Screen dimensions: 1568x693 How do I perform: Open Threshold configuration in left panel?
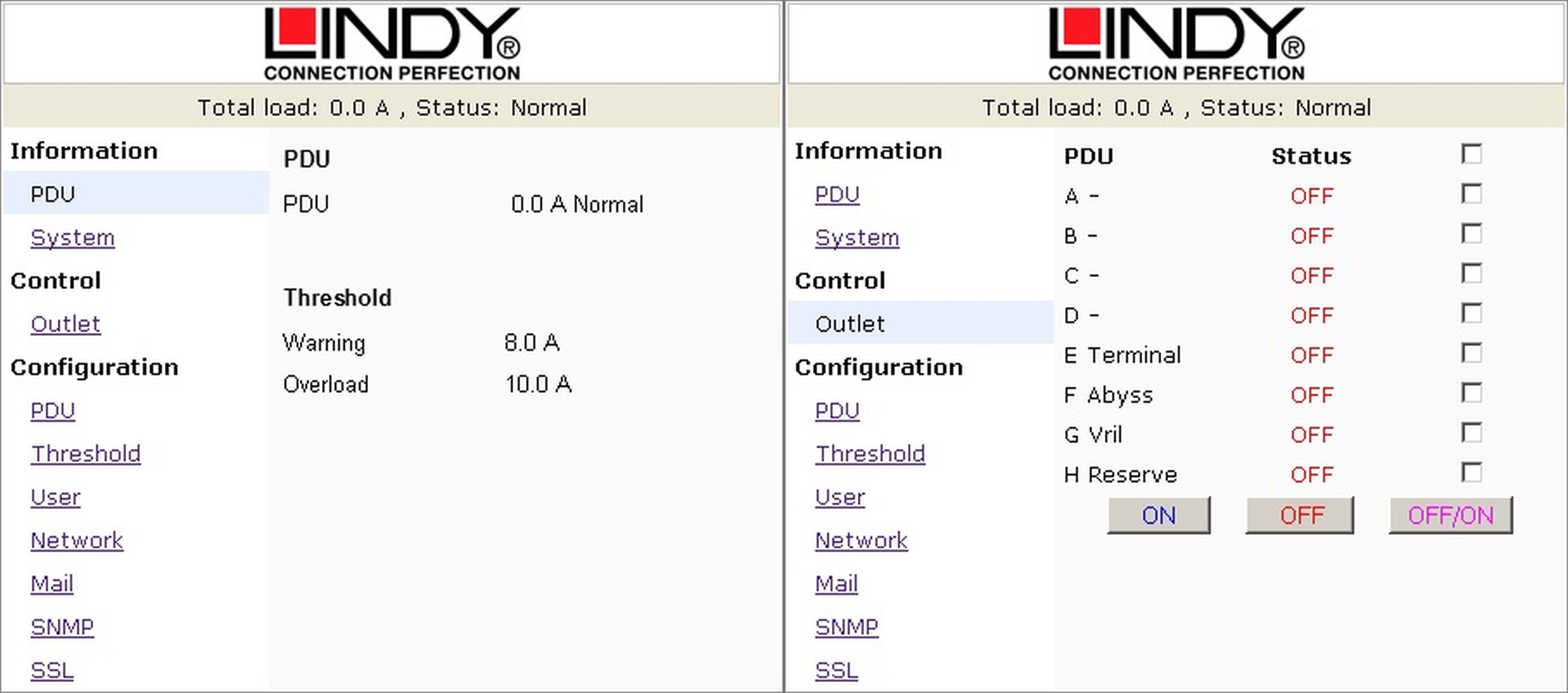pos(86,454)
